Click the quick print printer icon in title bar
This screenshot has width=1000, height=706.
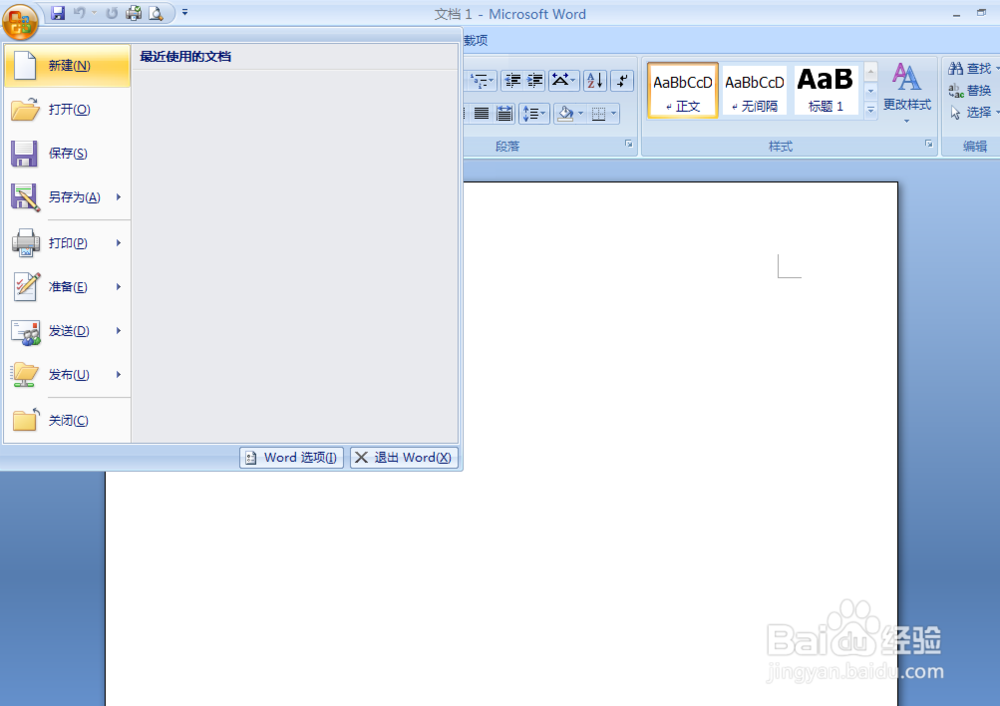[133, 13]
